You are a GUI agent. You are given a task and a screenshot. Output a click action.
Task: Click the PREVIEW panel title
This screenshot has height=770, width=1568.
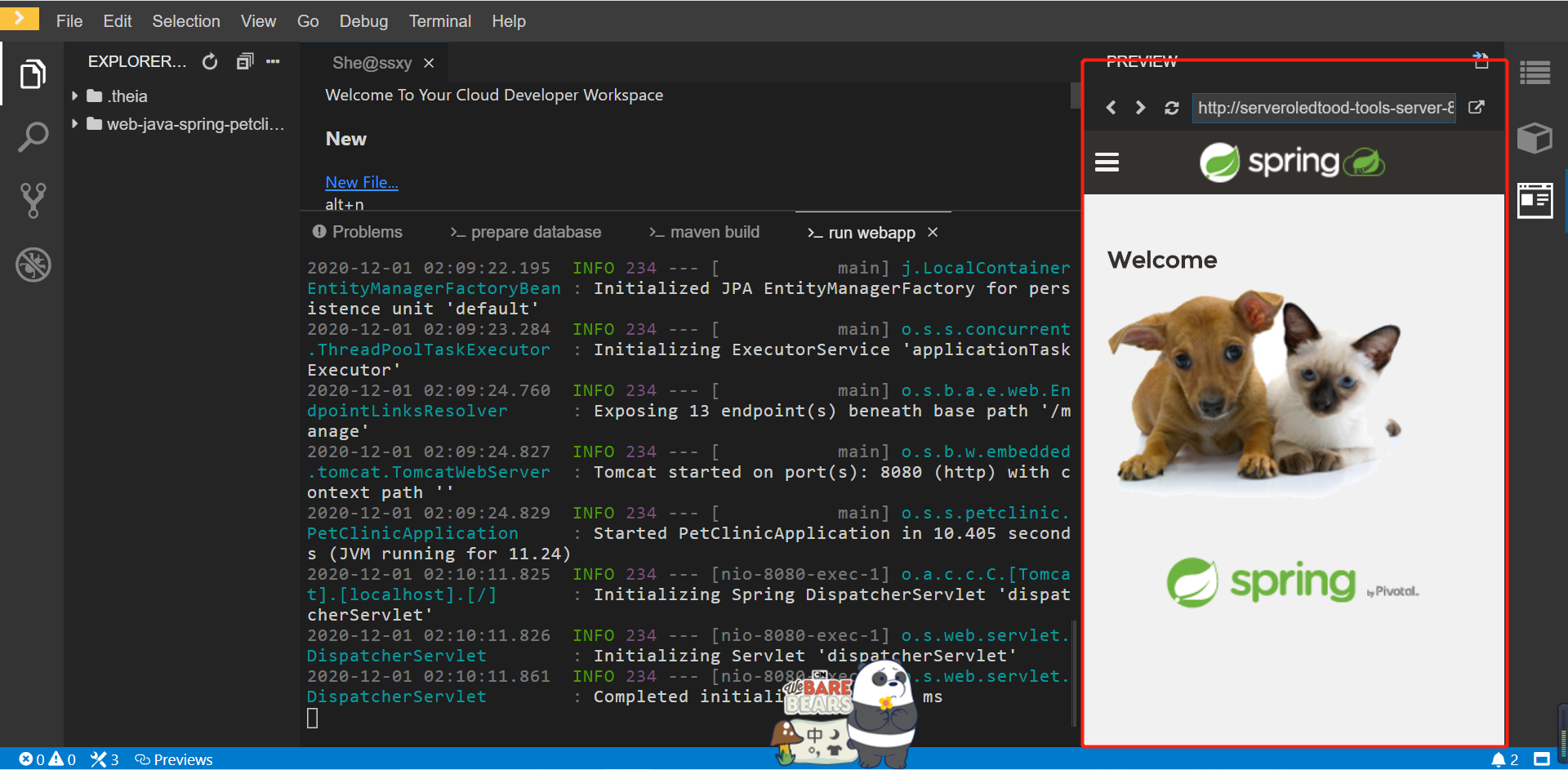click(1142, 61)
